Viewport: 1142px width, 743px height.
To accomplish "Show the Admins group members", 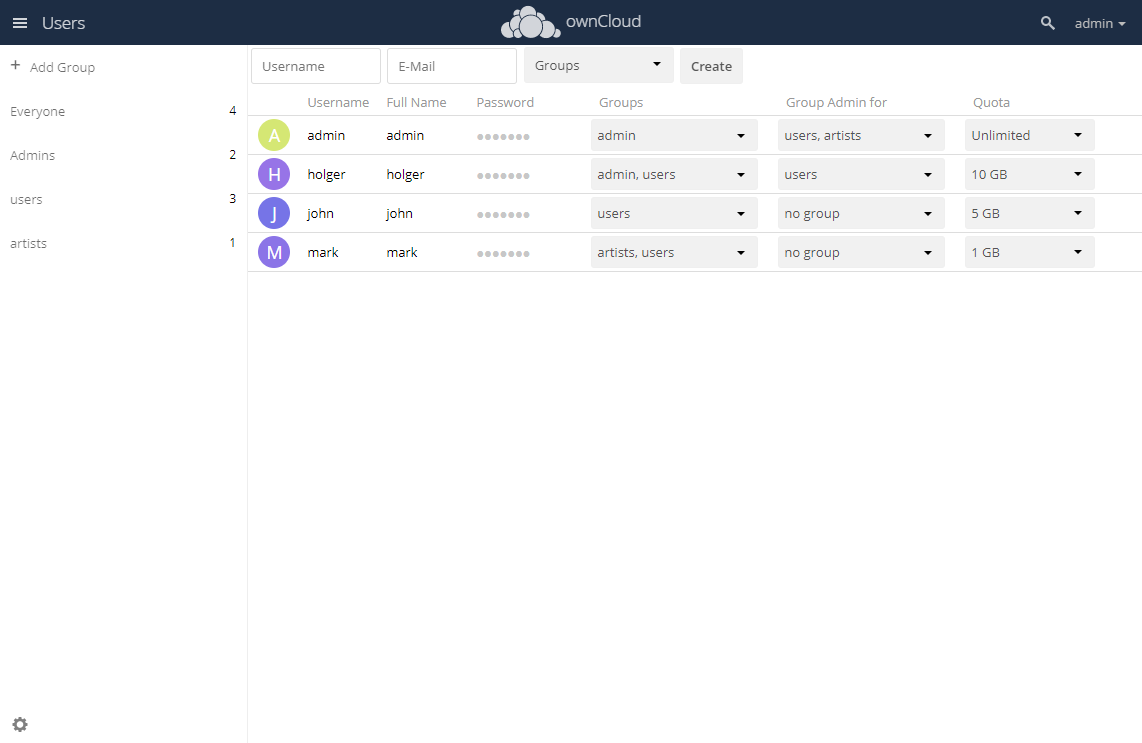I will coord(33,155).
